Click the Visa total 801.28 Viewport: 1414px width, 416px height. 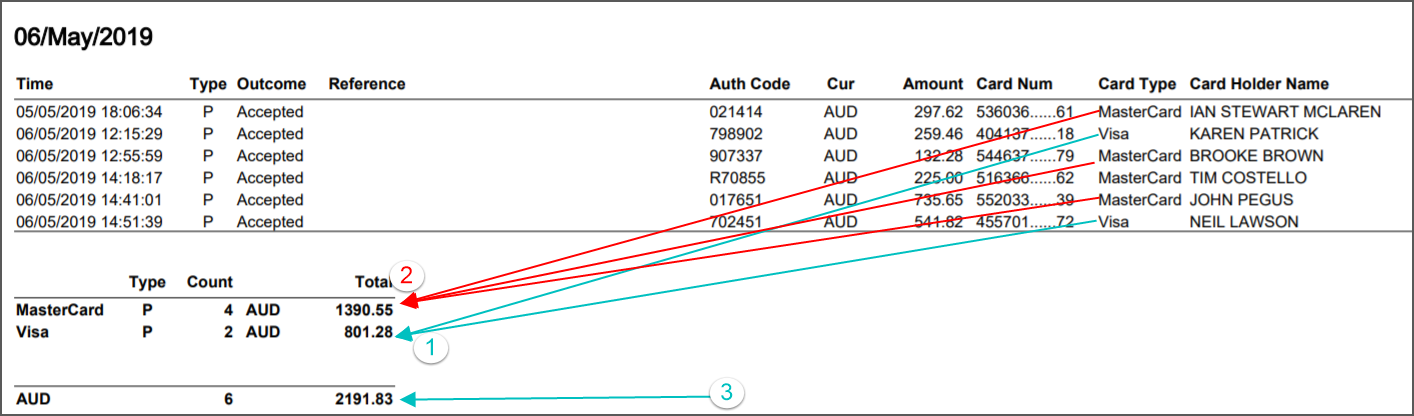(x=368, y=332)
